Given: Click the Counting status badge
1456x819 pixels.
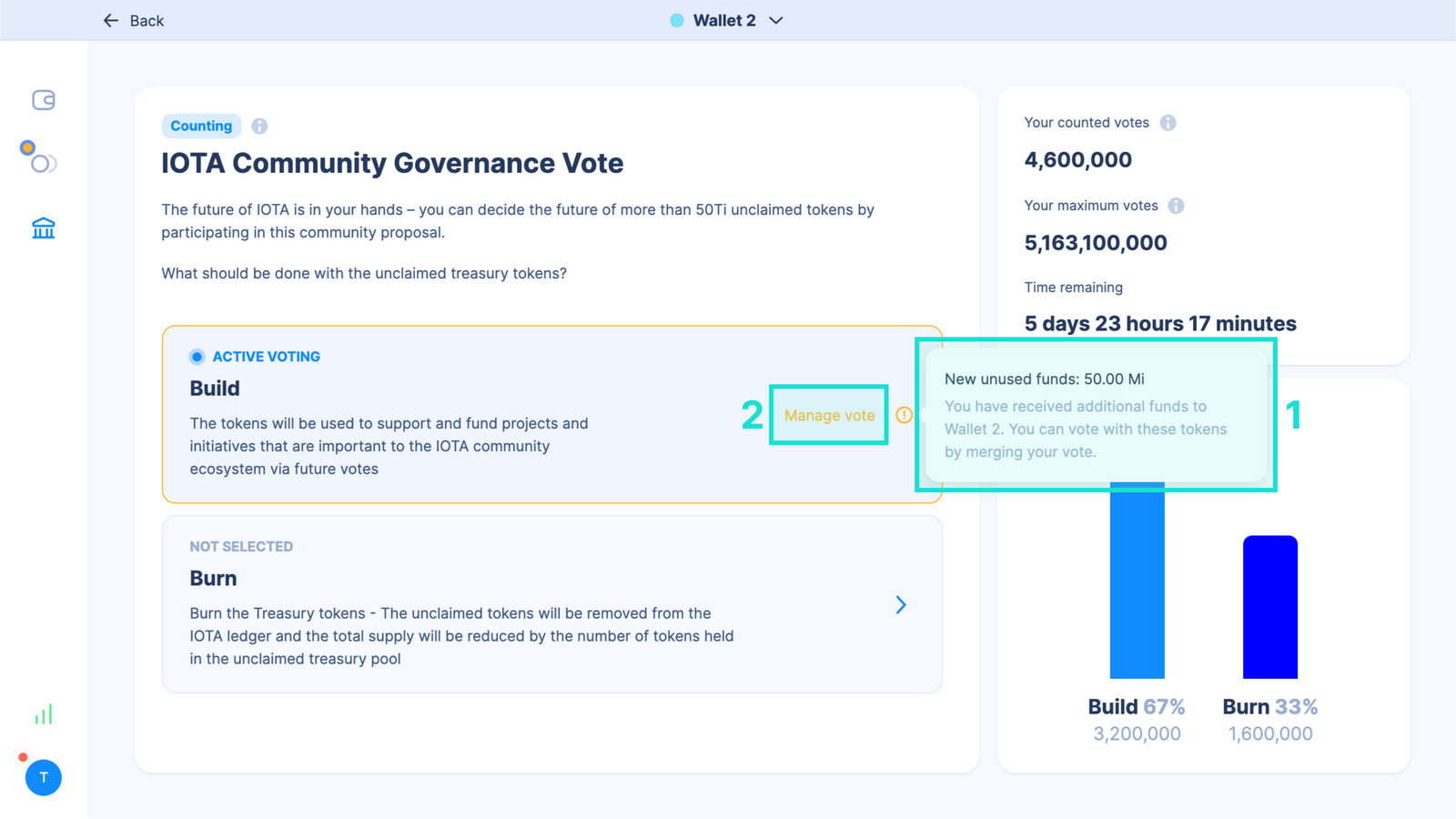Looking at the screenshot, I should [x=201, y=126].
